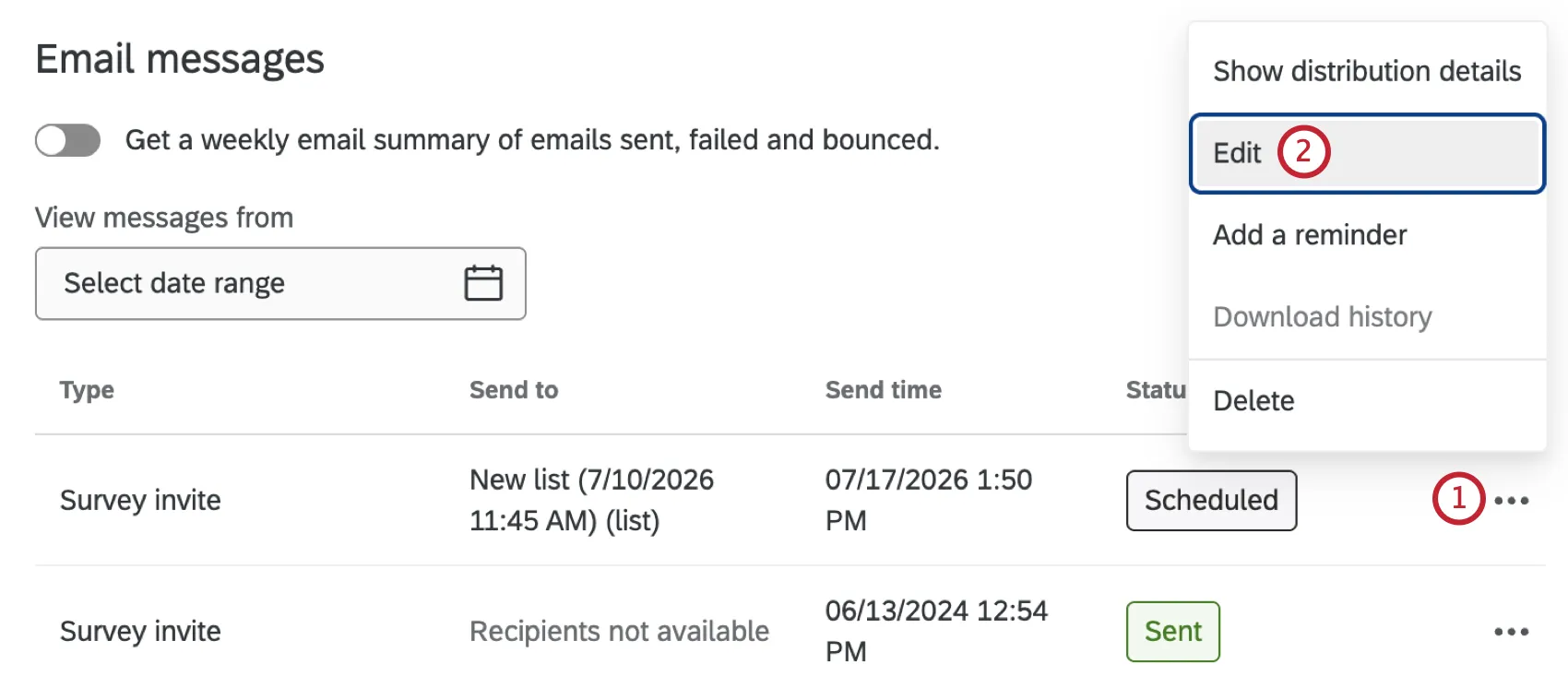Open three-dot menu for Sent survey invite
This screenshot has height=688, width=1568.
pyautogui.click(x=1512, y=632)
